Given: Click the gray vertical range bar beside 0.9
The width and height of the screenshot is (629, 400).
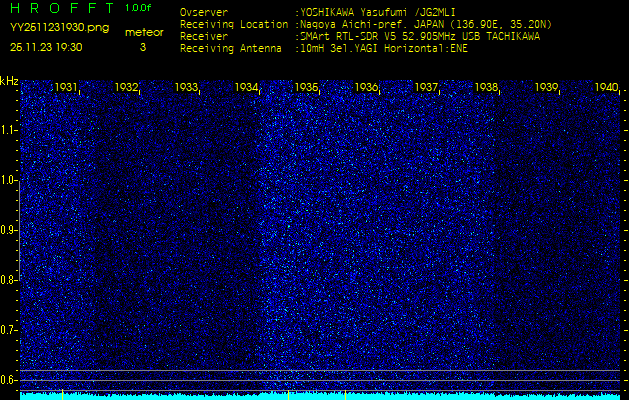Looking at the screenshot, I should pos(19,230).
